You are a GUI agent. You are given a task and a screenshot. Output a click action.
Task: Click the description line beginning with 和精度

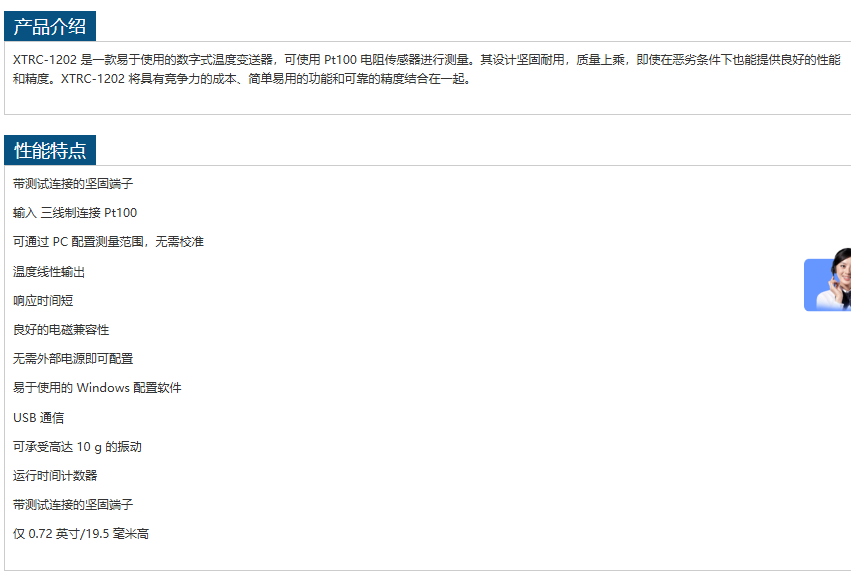tap(240, 78)
